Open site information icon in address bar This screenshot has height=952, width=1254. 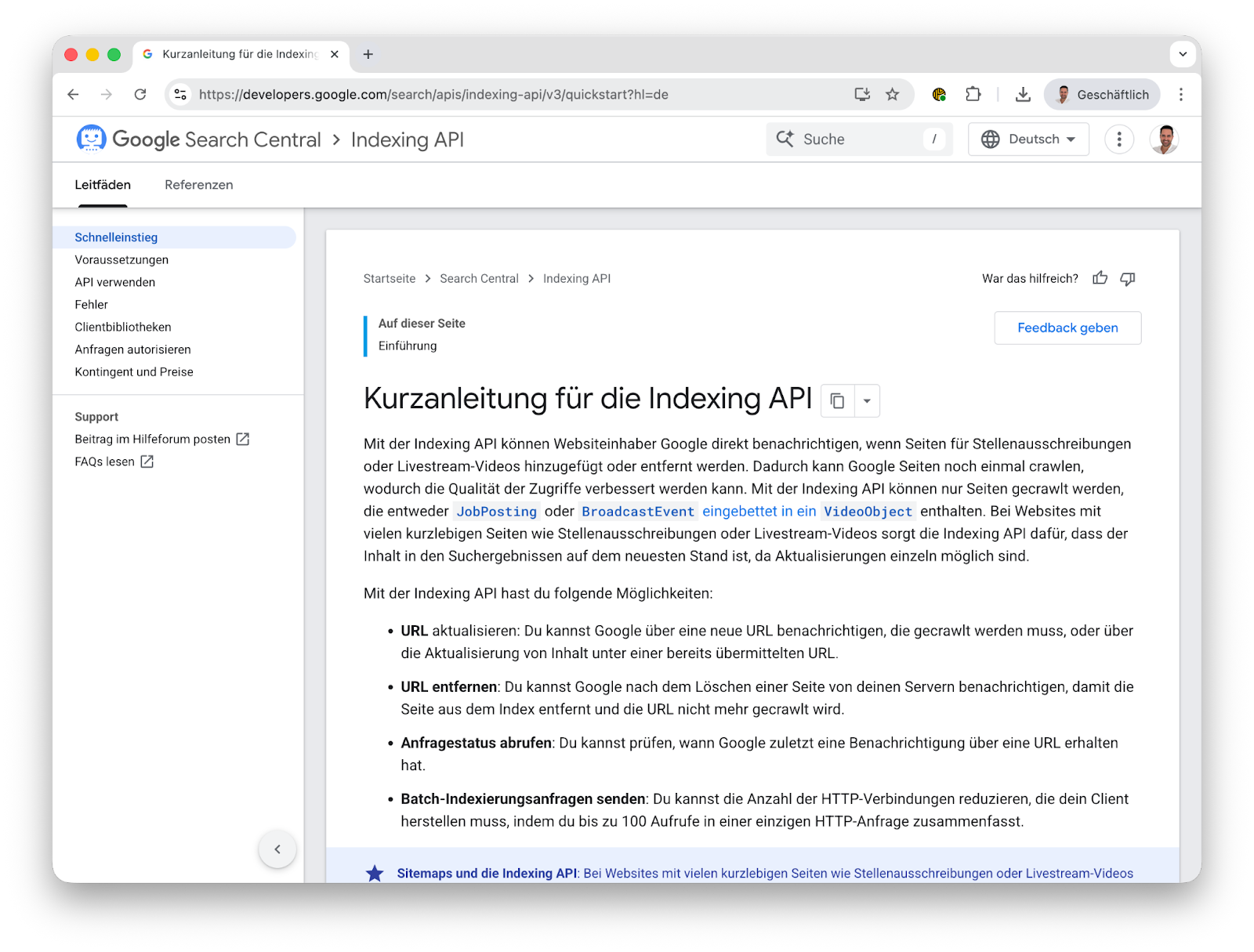pos(180,95)
